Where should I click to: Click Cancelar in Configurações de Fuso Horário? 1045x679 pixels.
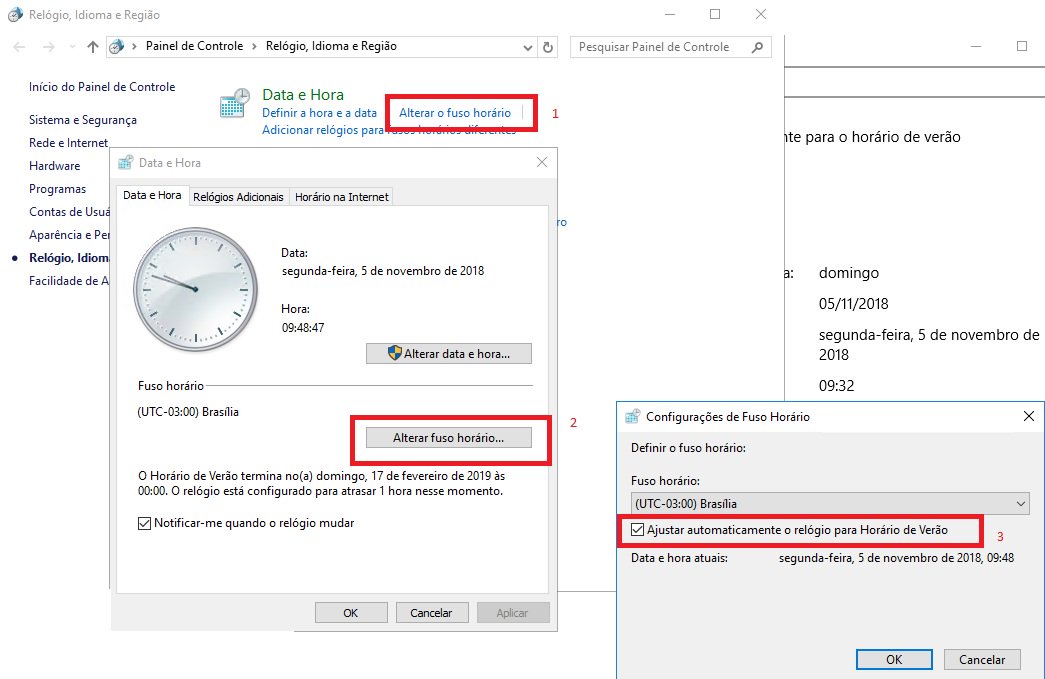(982, 660)
